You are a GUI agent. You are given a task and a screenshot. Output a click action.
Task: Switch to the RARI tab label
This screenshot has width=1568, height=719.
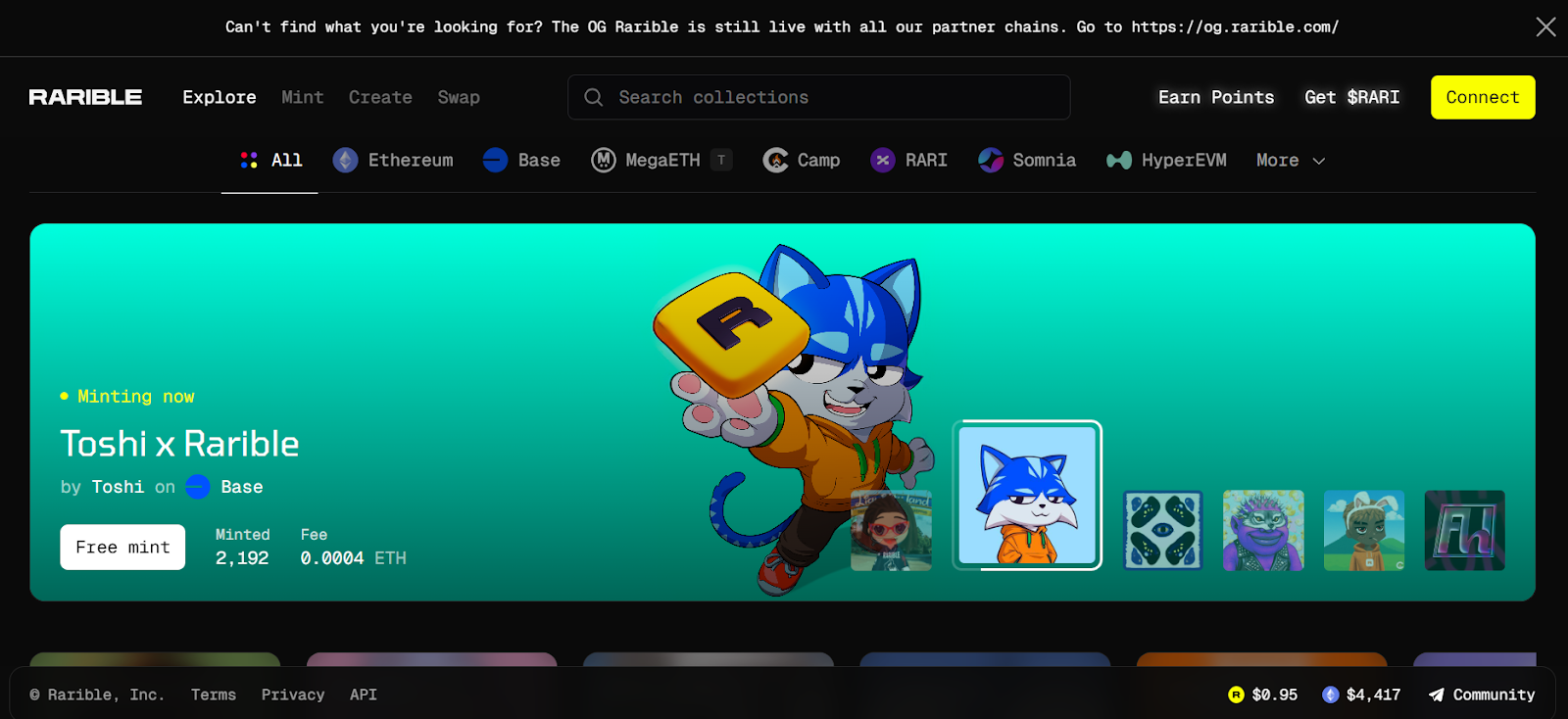pos(926,160)
